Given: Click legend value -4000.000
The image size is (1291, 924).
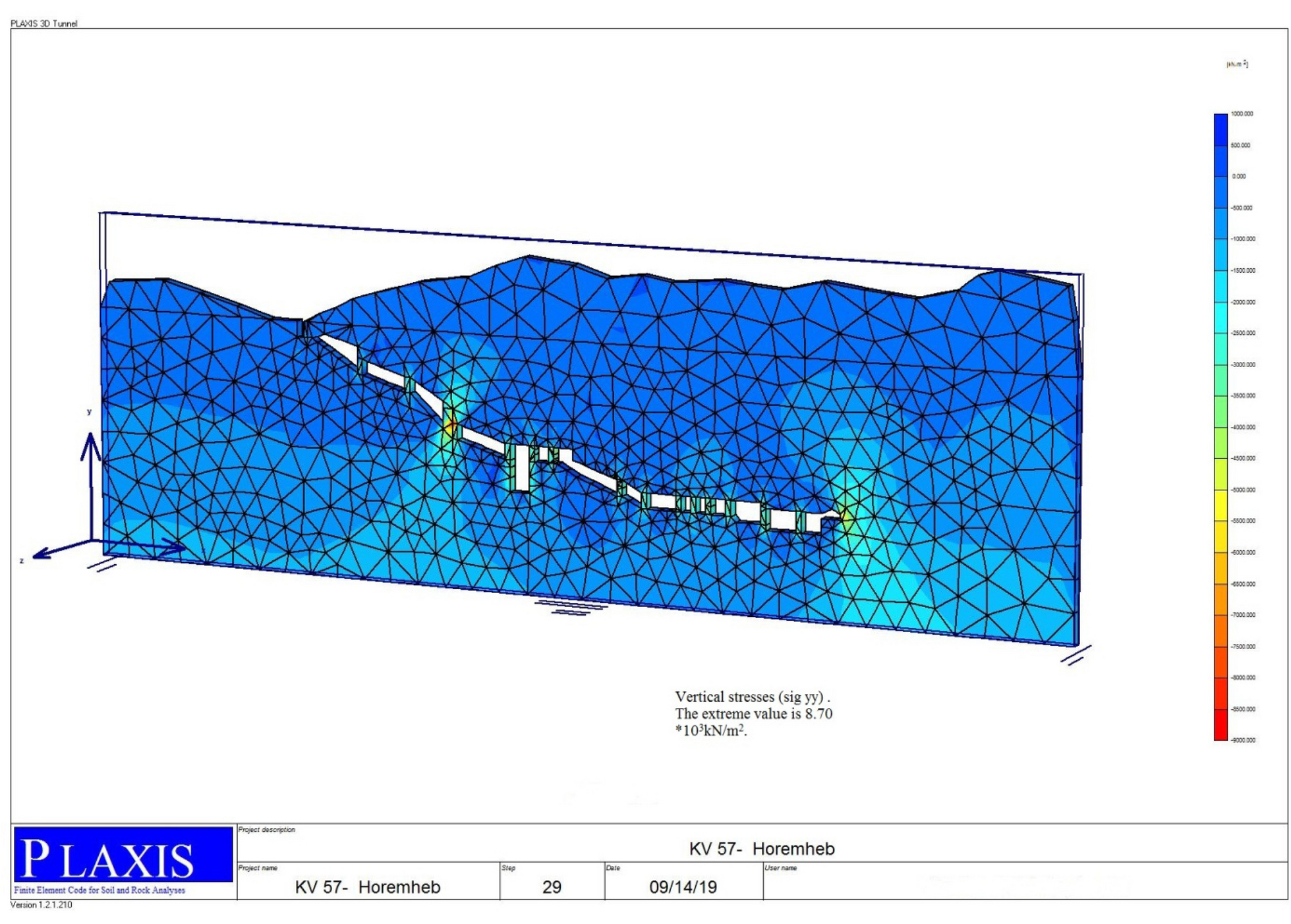Looking at the screenshot, I should pyautogui.click(x=1242, y=427).
